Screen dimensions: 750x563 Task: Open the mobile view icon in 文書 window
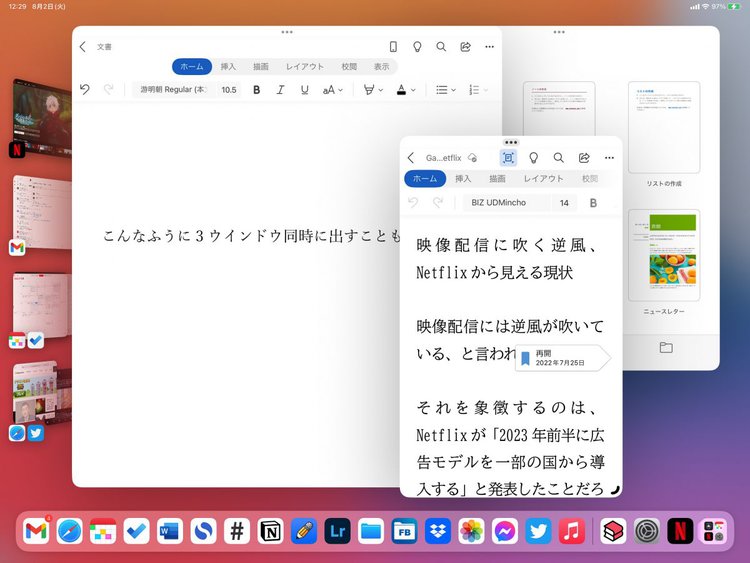click(393, 47)
